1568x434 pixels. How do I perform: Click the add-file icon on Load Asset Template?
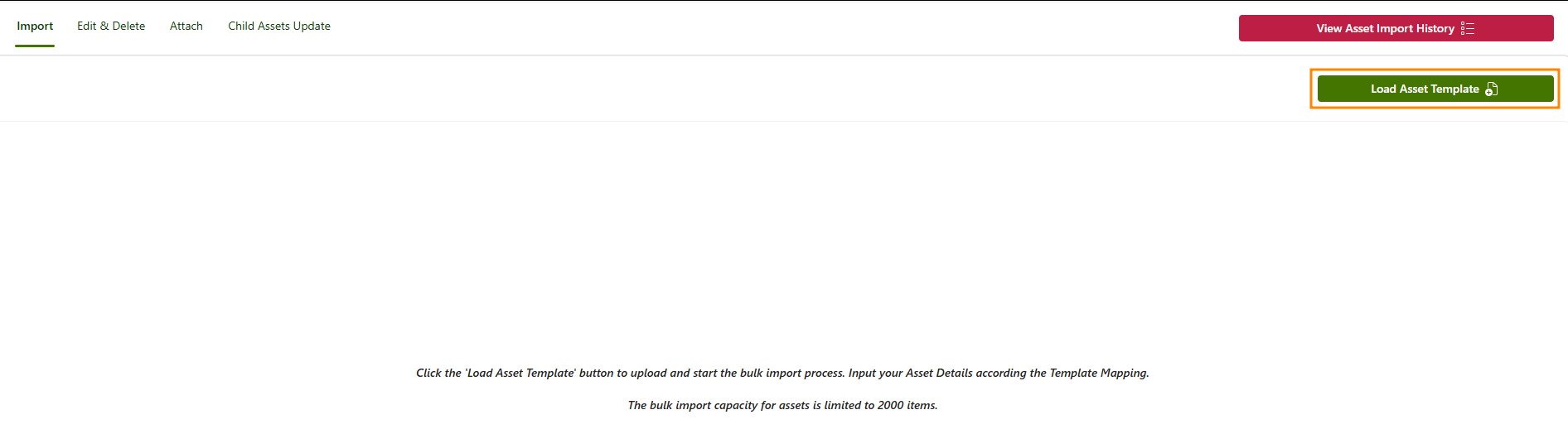pyautogui.click(x=1492, y=89)
